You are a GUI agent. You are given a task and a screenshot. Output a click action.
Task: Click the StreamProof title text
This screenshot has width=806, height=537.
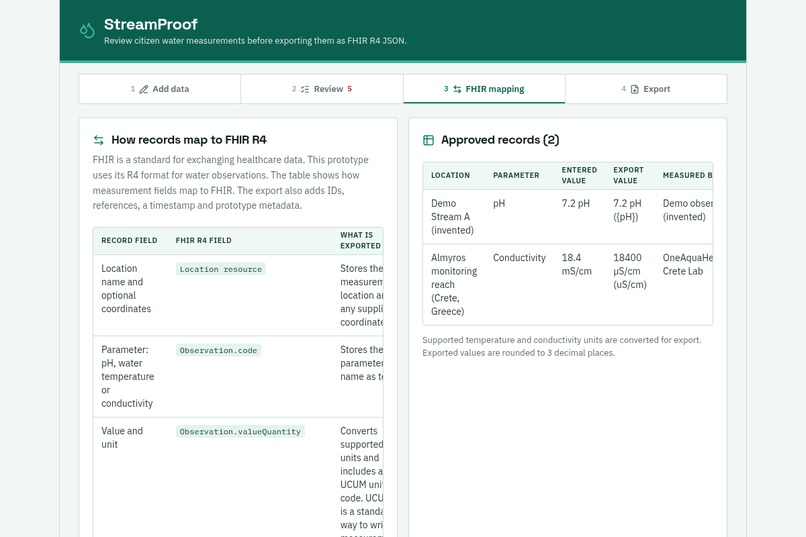[151, 24]
